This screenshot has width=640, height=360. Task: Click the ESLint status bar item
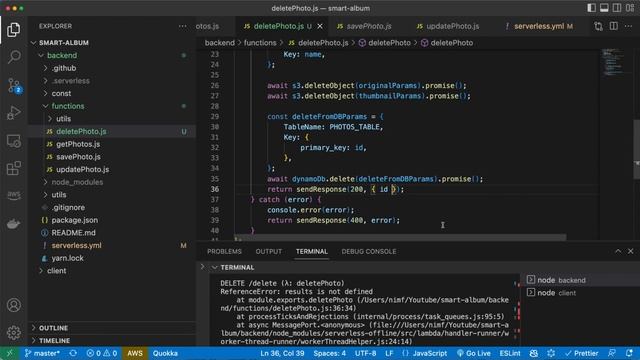(510, 353)
